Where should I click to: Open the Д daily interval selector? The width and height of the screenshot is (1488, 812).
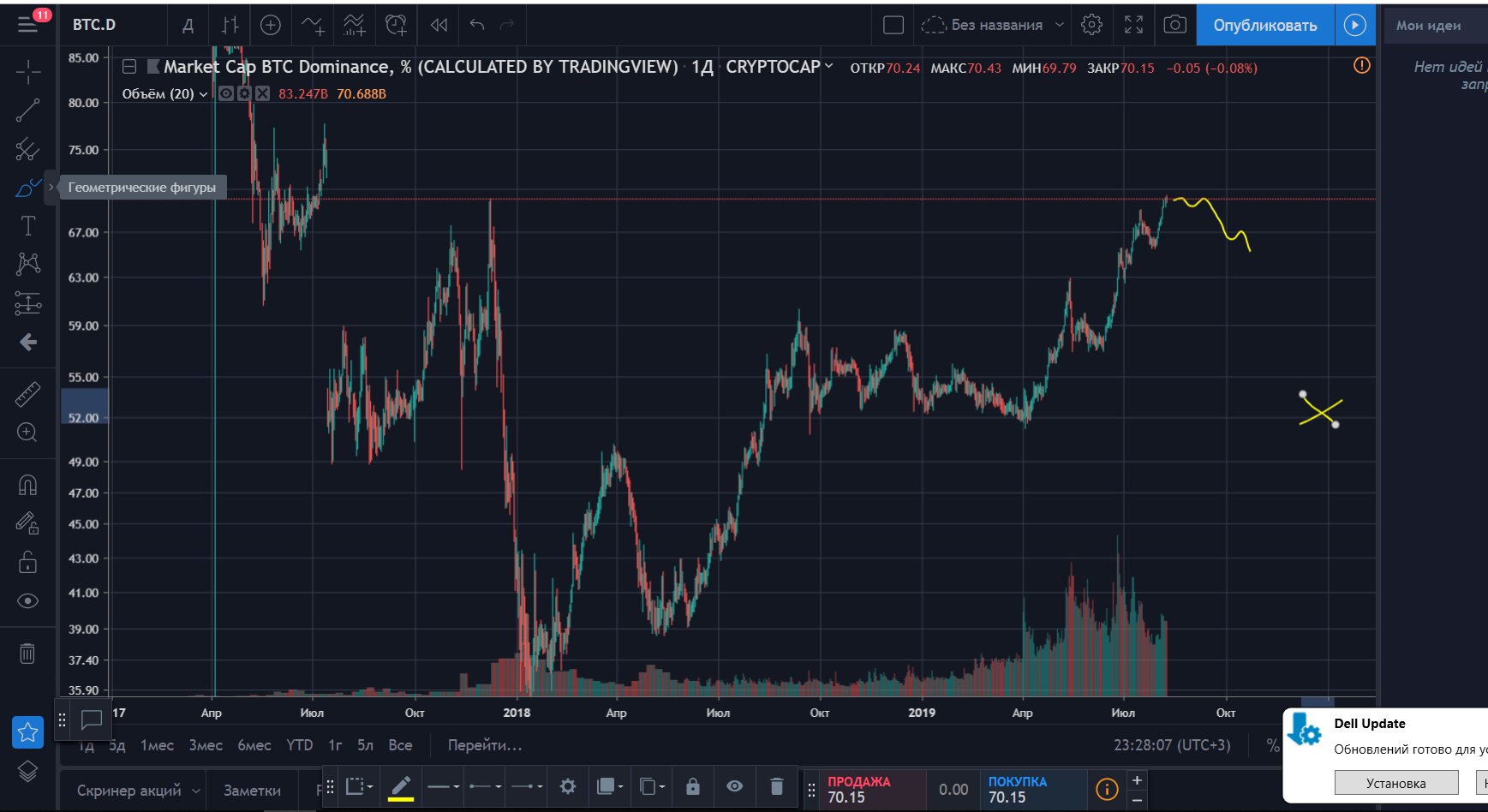tap(188, 26)
